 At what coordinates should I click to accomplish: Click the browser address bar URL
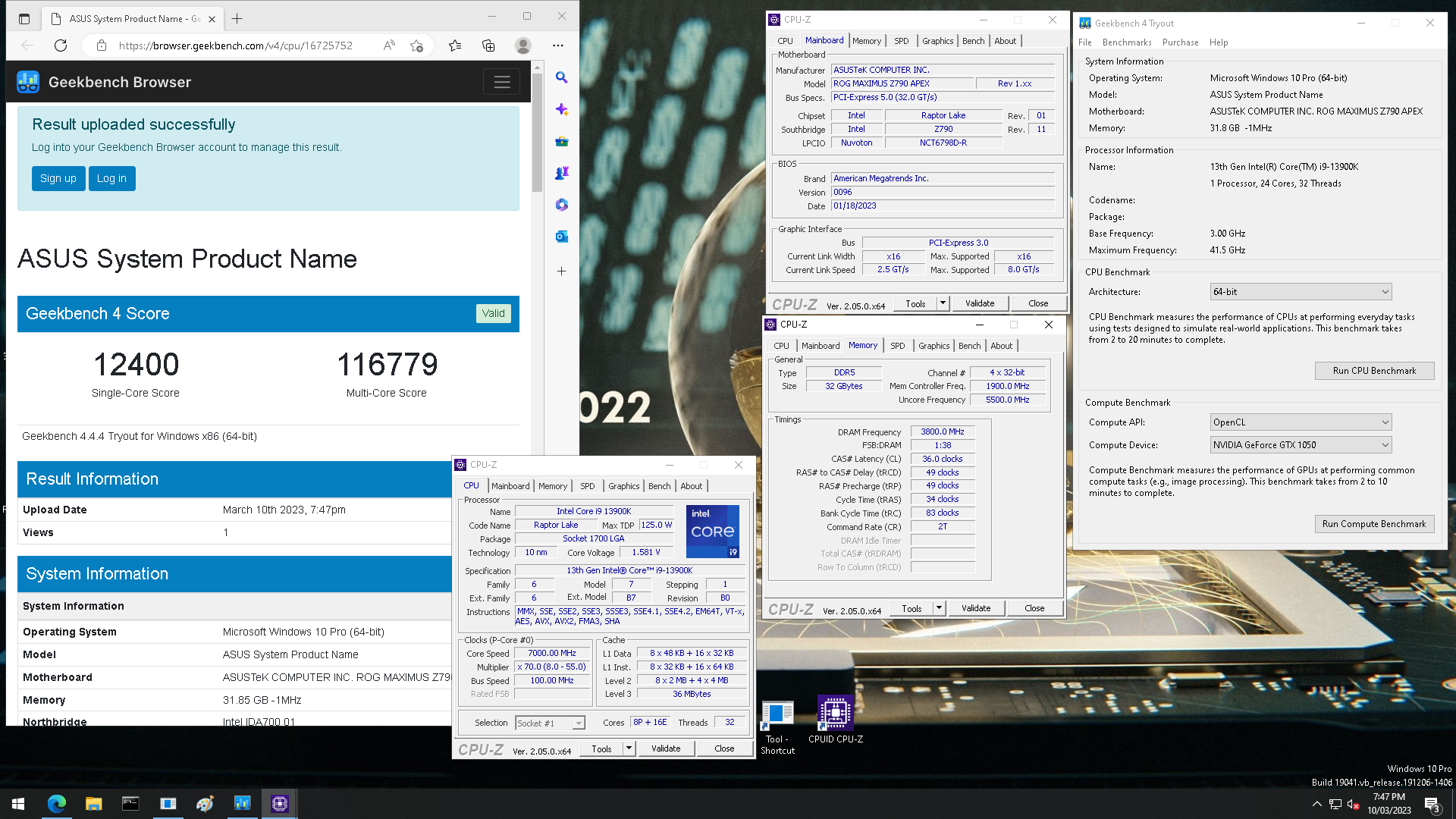pyautogui.click(x=236, y=45)
